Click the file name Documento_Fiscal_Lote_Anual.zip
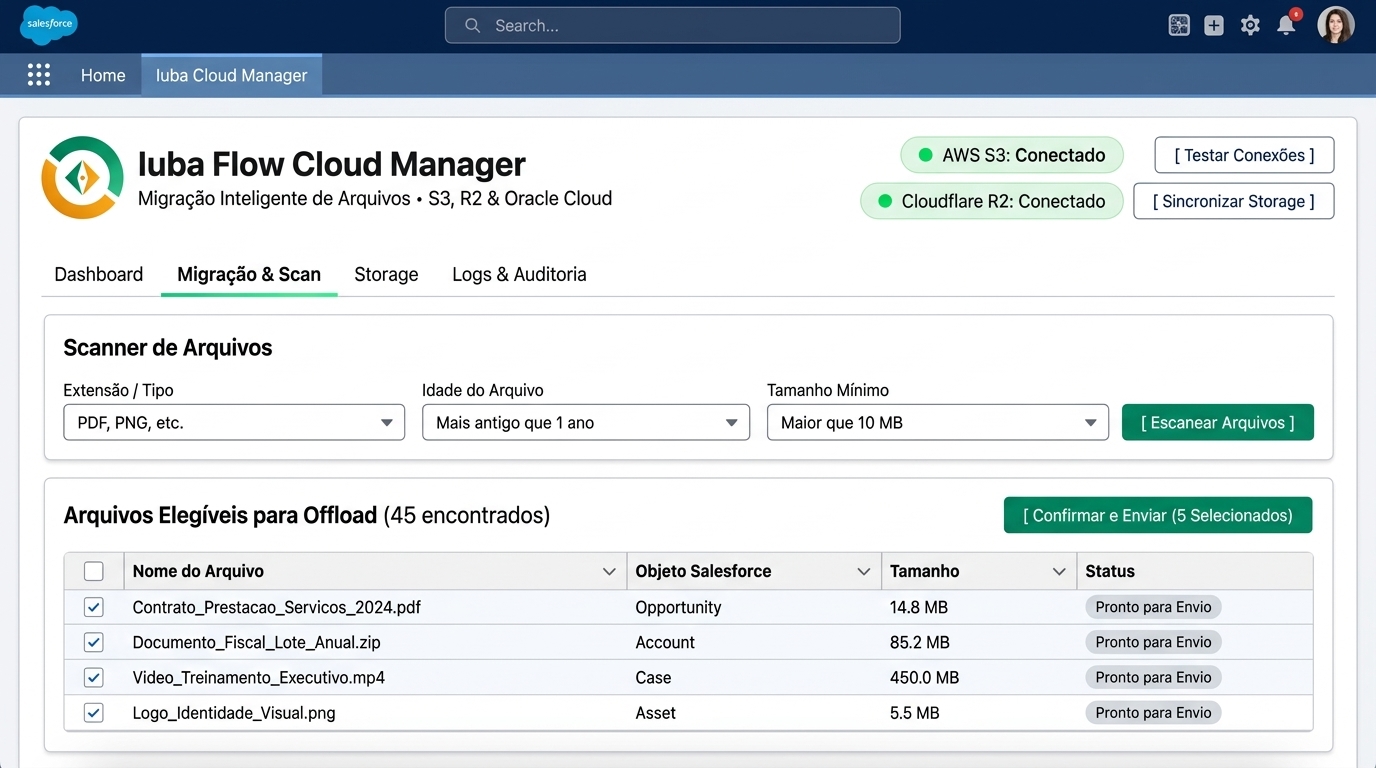 pyautogui.click(x=256, y=642)
